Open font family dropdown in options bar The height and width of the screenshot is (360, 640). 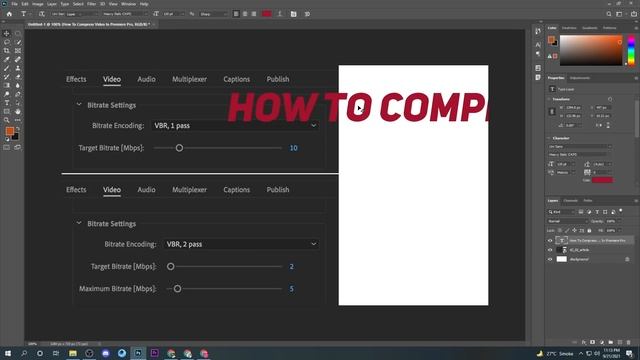pyautogui.click(x=75, y=14)
